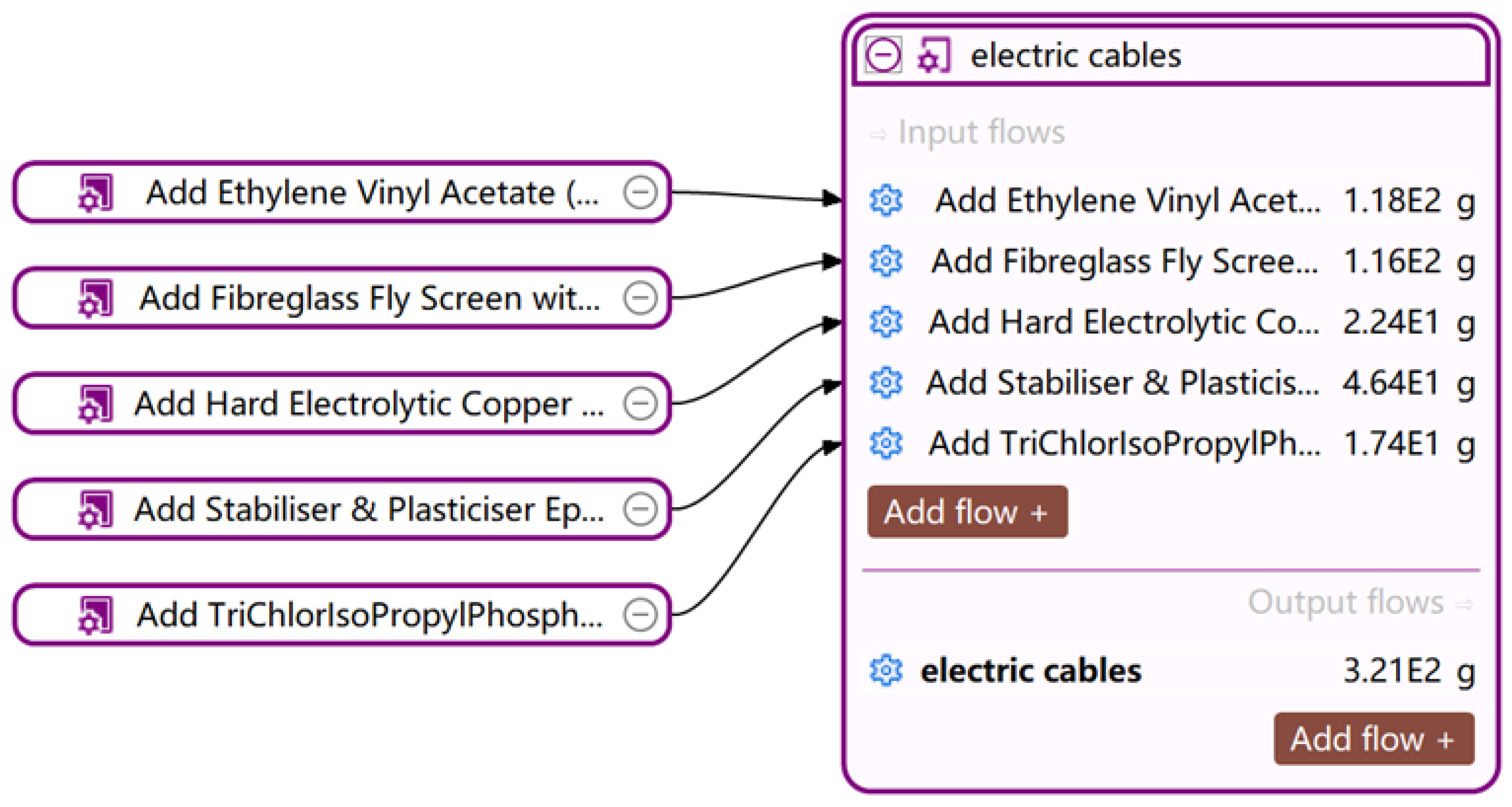Click Add flow button under Output flows
Viewport: 1512px width, 807px height.
tap(1373, 739)
